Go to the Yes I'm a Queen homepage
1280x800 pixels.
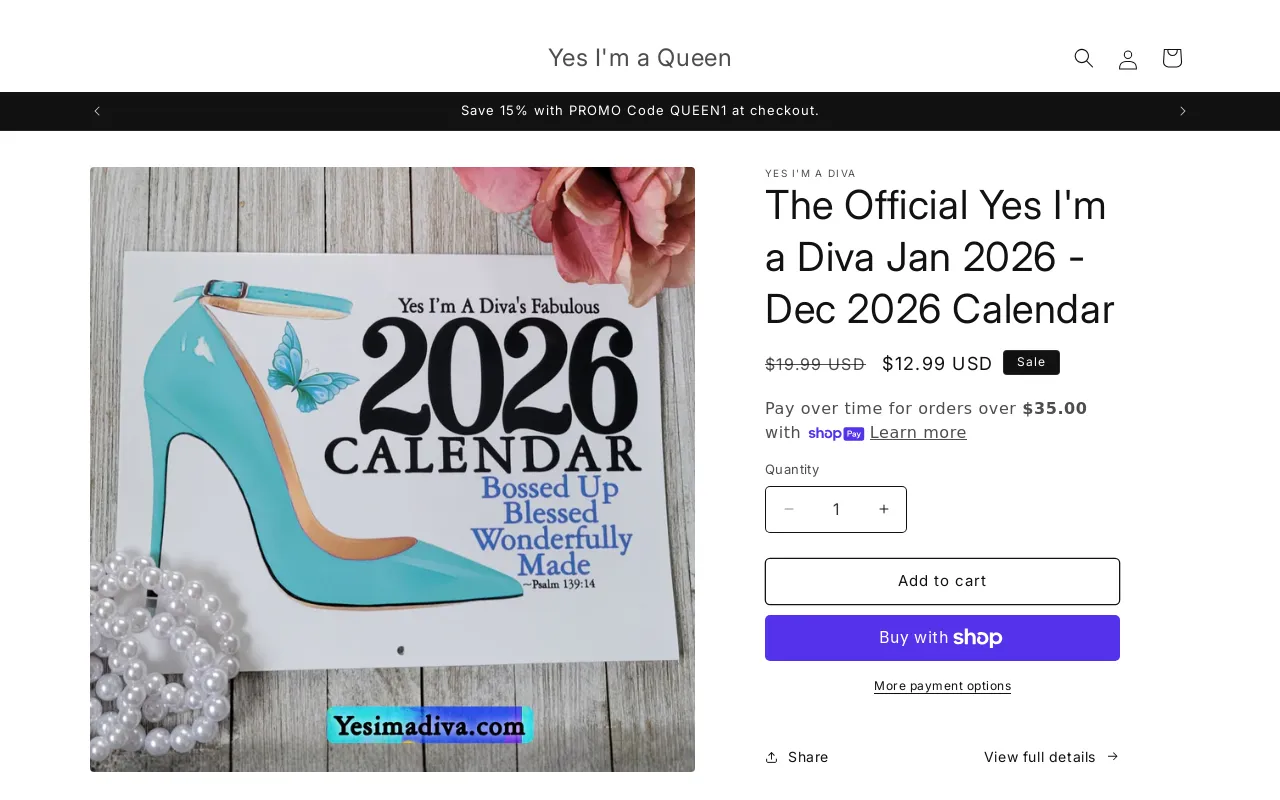639,57
